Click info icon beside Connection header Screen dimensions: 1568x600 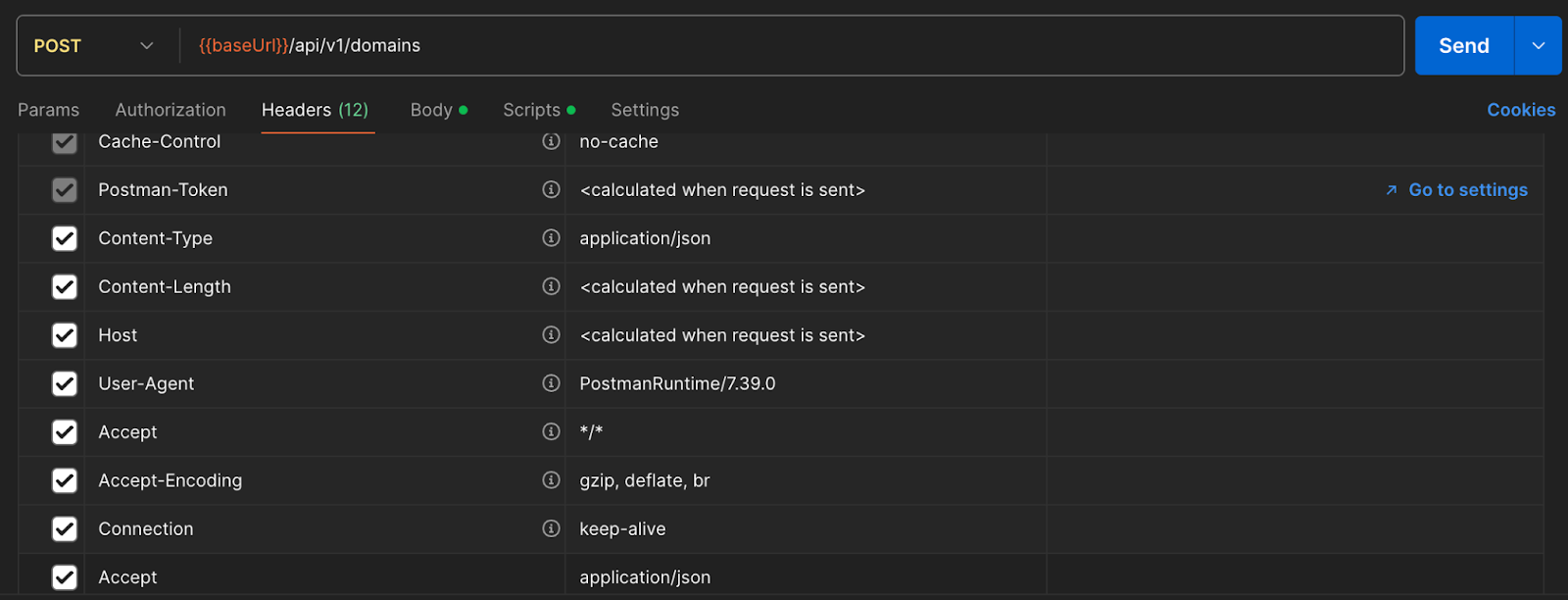pos(551,528)
